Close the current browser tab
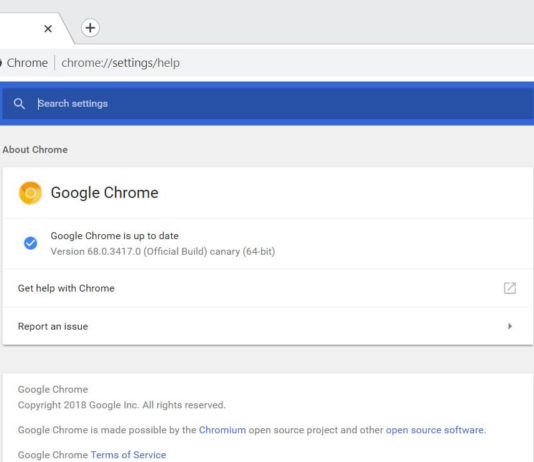534x462 pixels. (x=48, y=29)
